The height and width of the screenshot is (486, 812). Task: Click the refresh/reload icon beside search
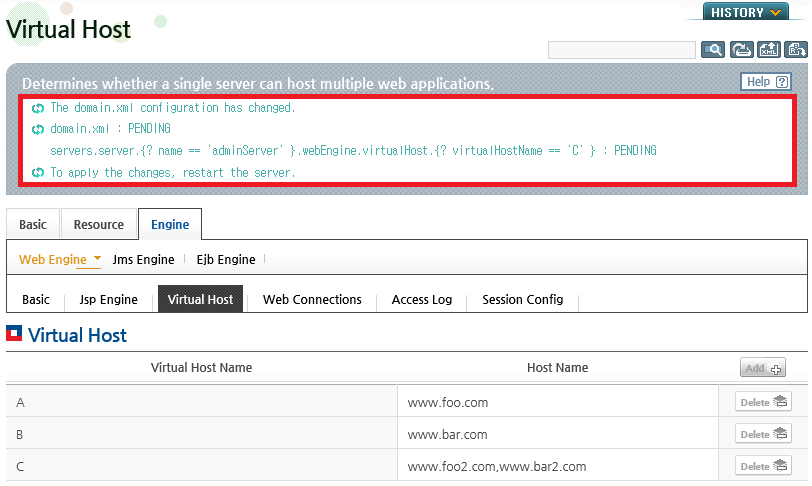742,50
